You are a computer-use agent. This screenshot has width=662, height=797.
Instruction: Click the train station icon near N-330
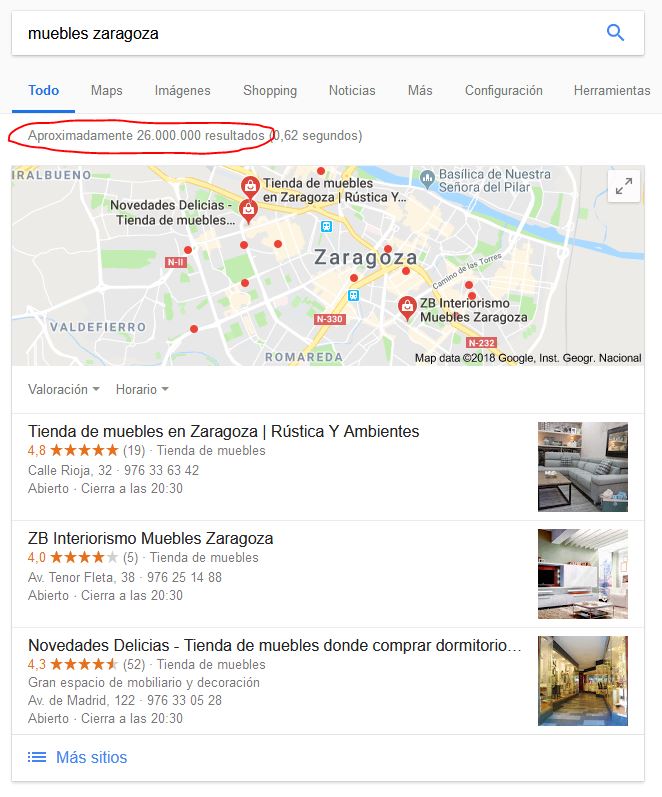[x=353, y=295]
